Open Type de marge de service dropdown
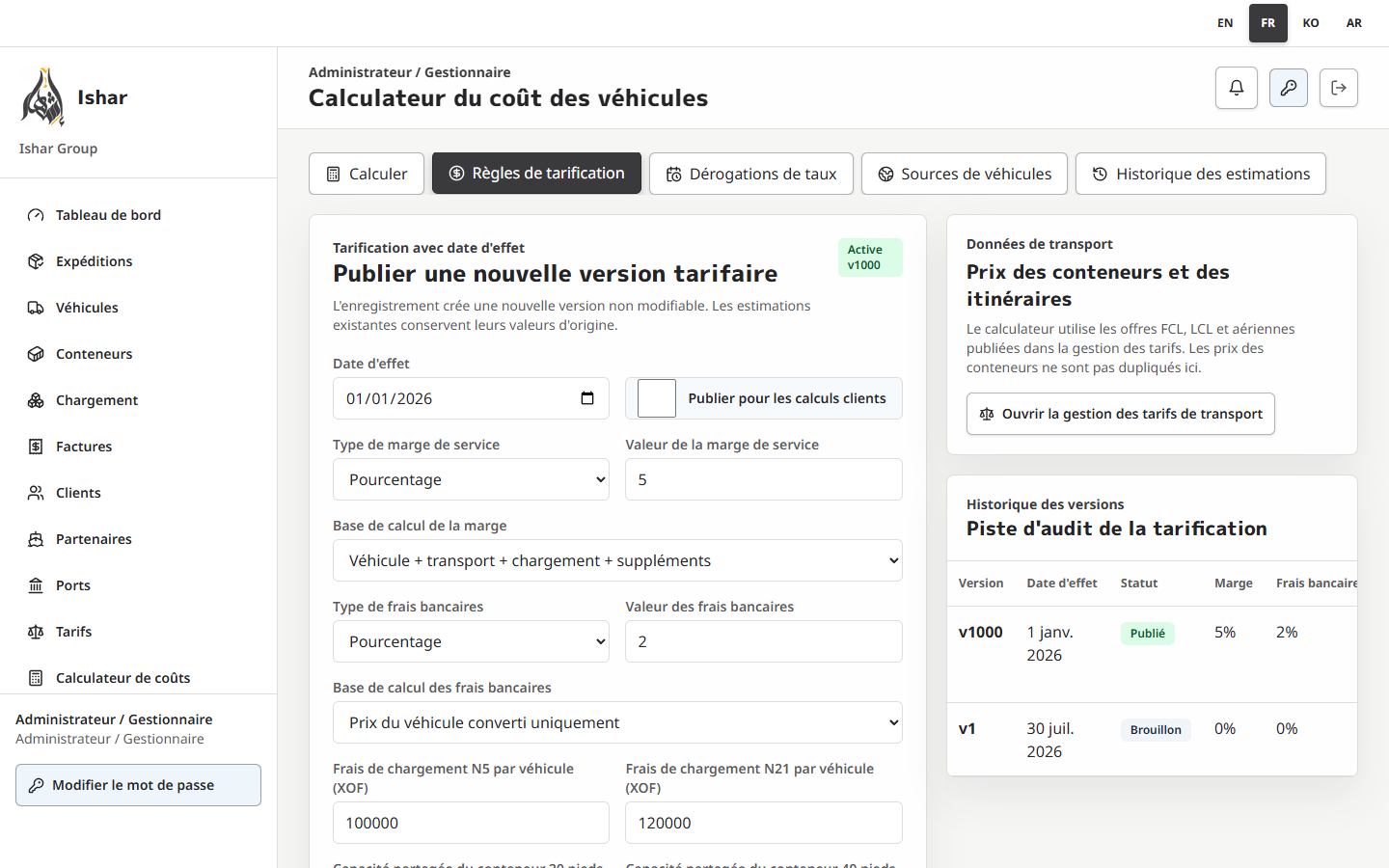Screen dimensions: 1389x868 coord(471,479)
